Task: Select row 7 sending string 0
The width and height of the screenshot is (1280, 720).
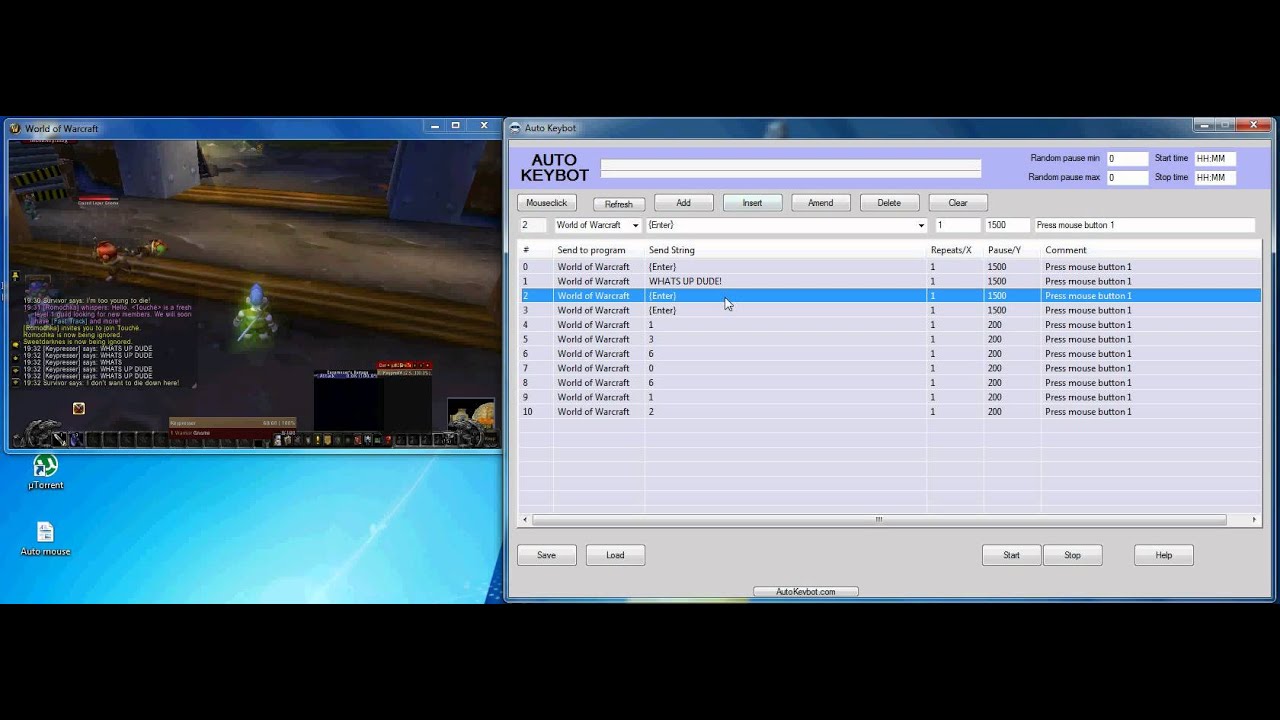Action: pos(889,368)
